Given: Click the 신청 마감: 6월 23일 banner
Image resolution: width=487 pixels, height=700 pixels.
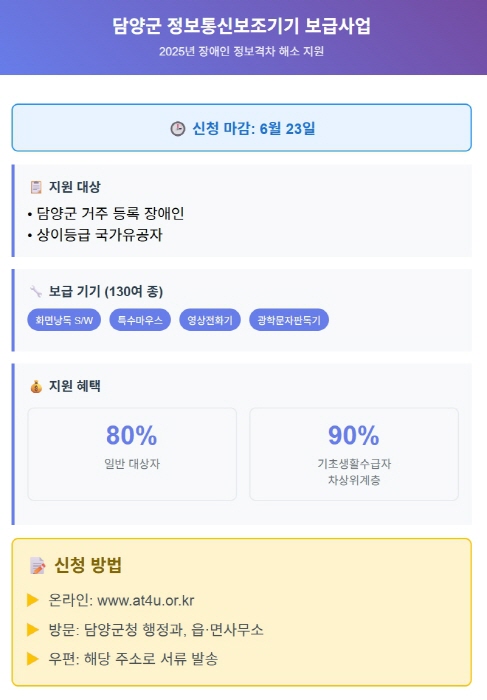Looking at the screenshot, I should click(x=241, y=128).
